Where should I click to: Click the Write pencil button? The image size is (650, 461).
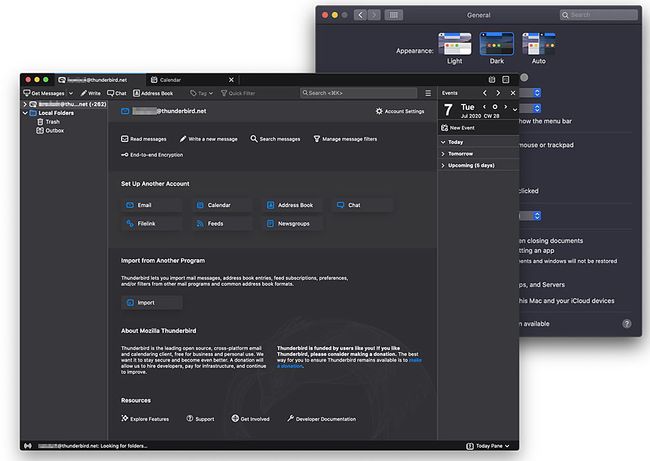[90, 93]
